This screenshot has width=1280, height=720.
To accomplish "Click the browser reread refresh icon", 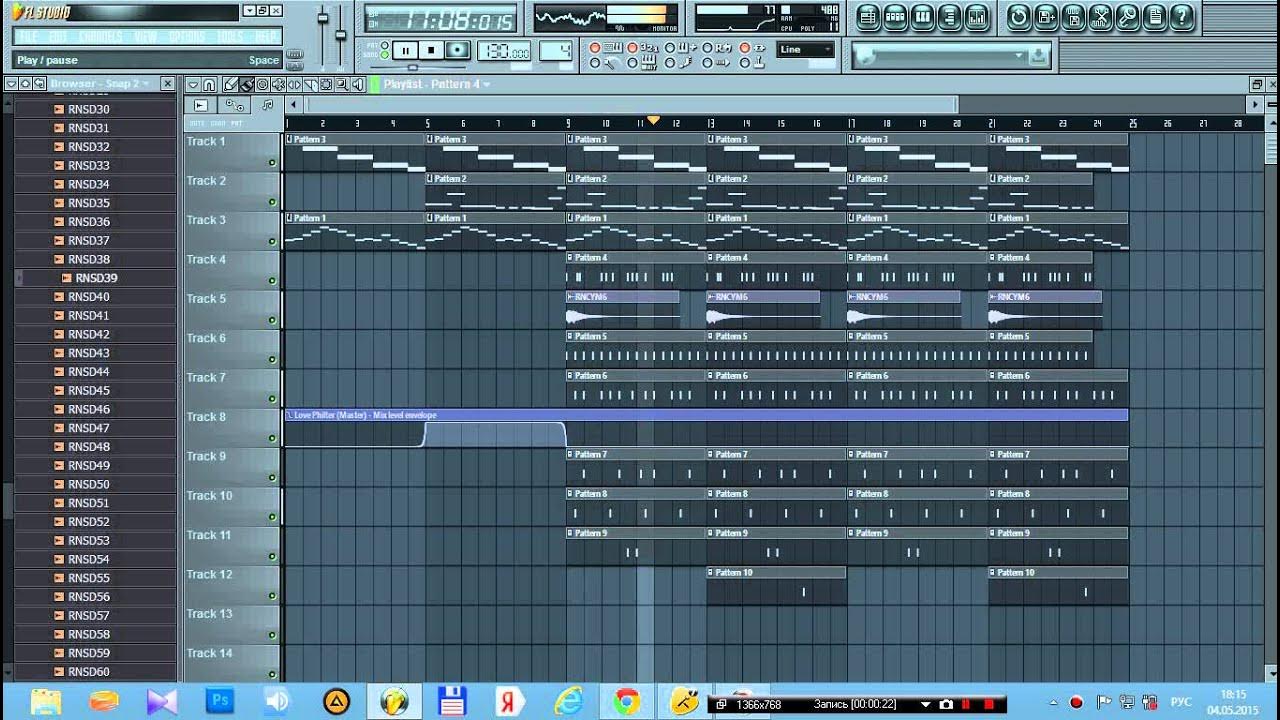I will 40,84.
